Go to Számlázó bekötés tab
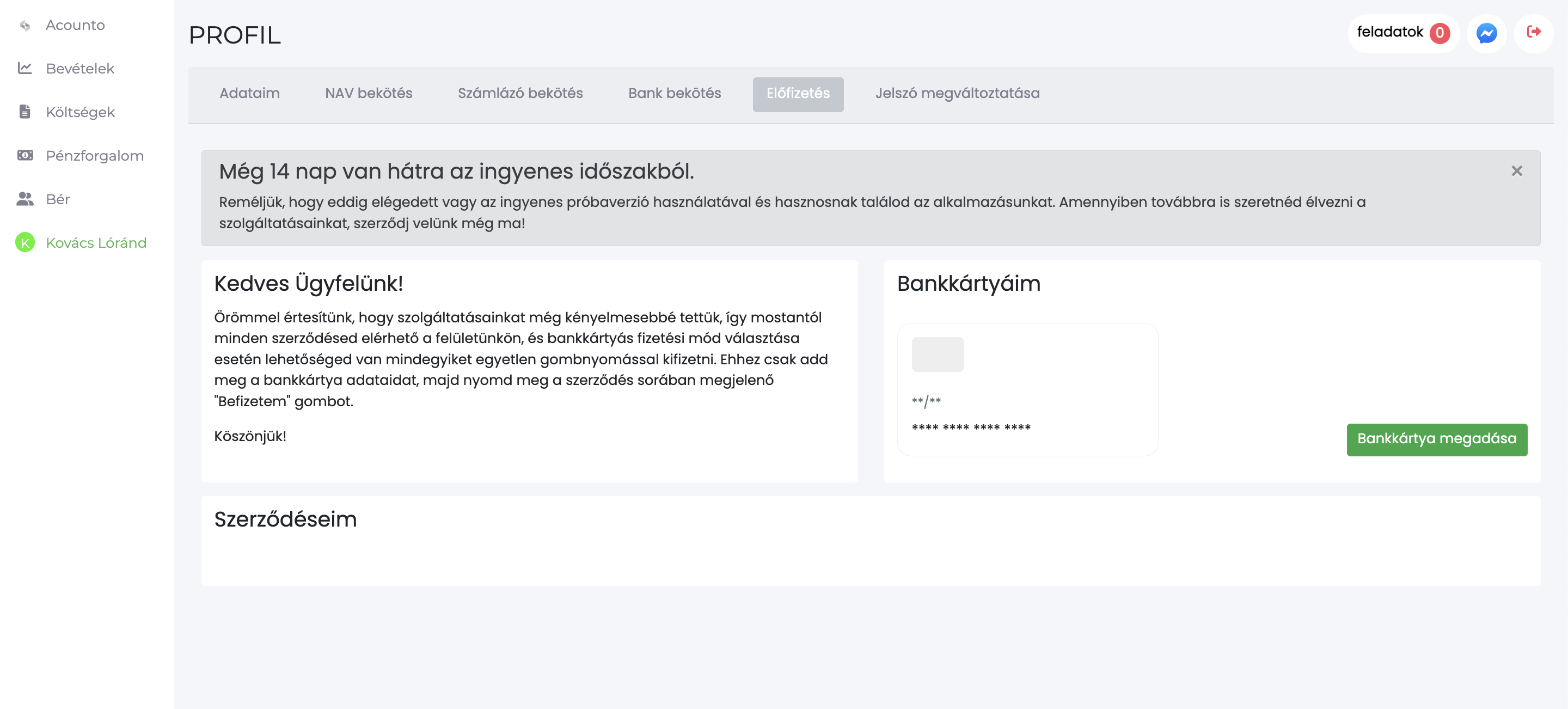The image size is (1568, 709). (x=520, y=94)
